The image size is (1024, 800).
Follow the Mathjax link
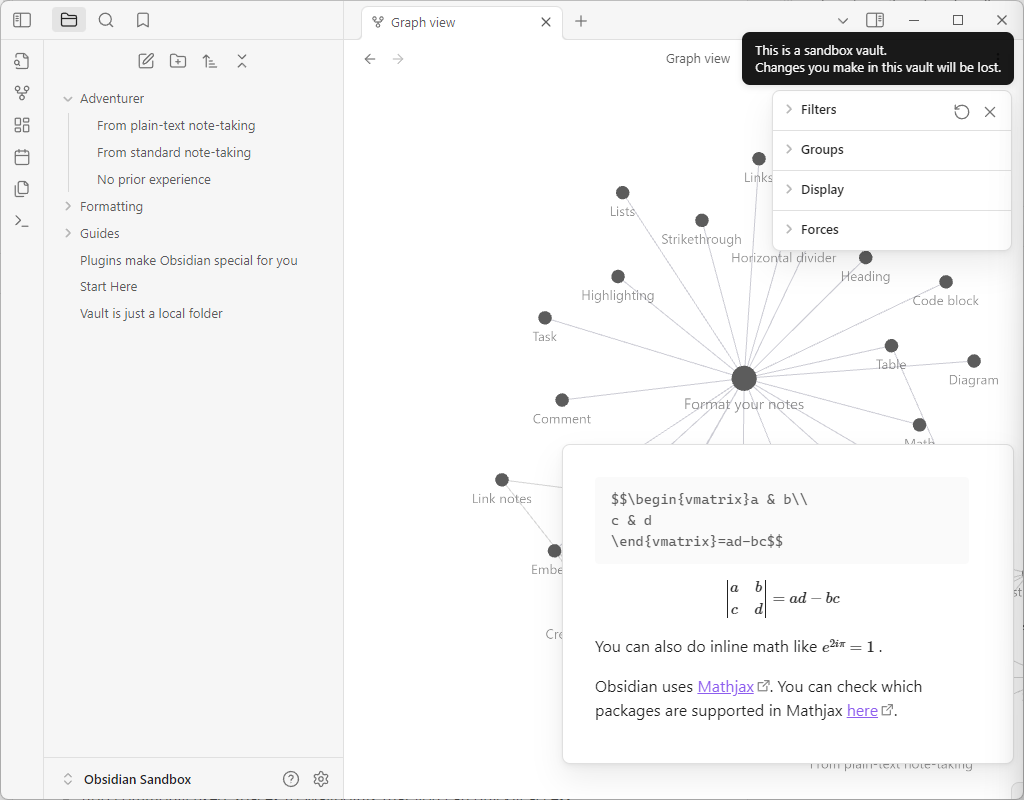726,686
